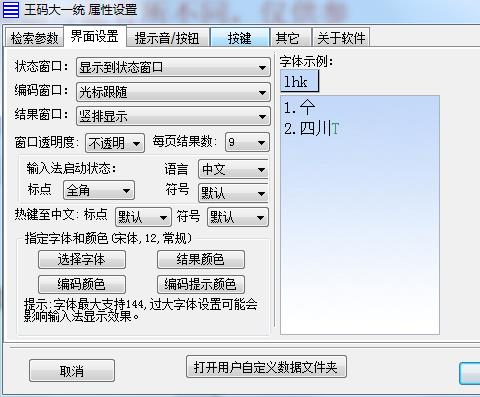The image size is (480, 397).
Task: Click 打开用户自定义数据文件夹 button
Action: point(266,367)
